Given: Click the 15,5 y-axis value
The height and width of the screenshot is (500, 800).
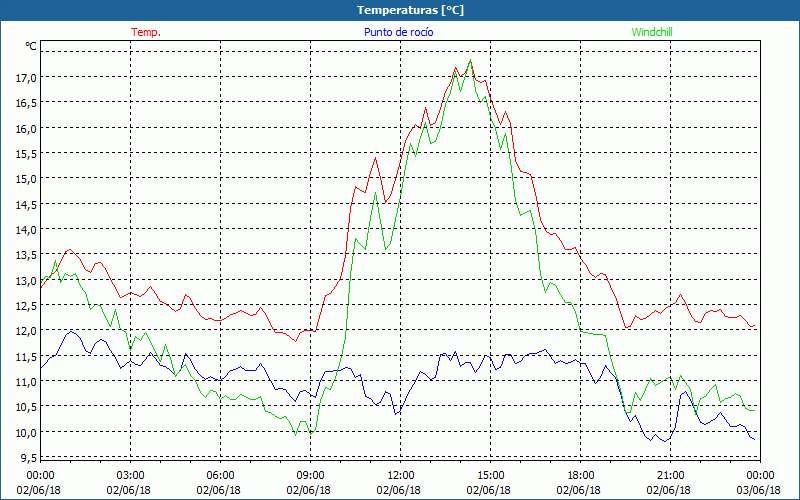Looking at the screenshot, I should point(26,154).
